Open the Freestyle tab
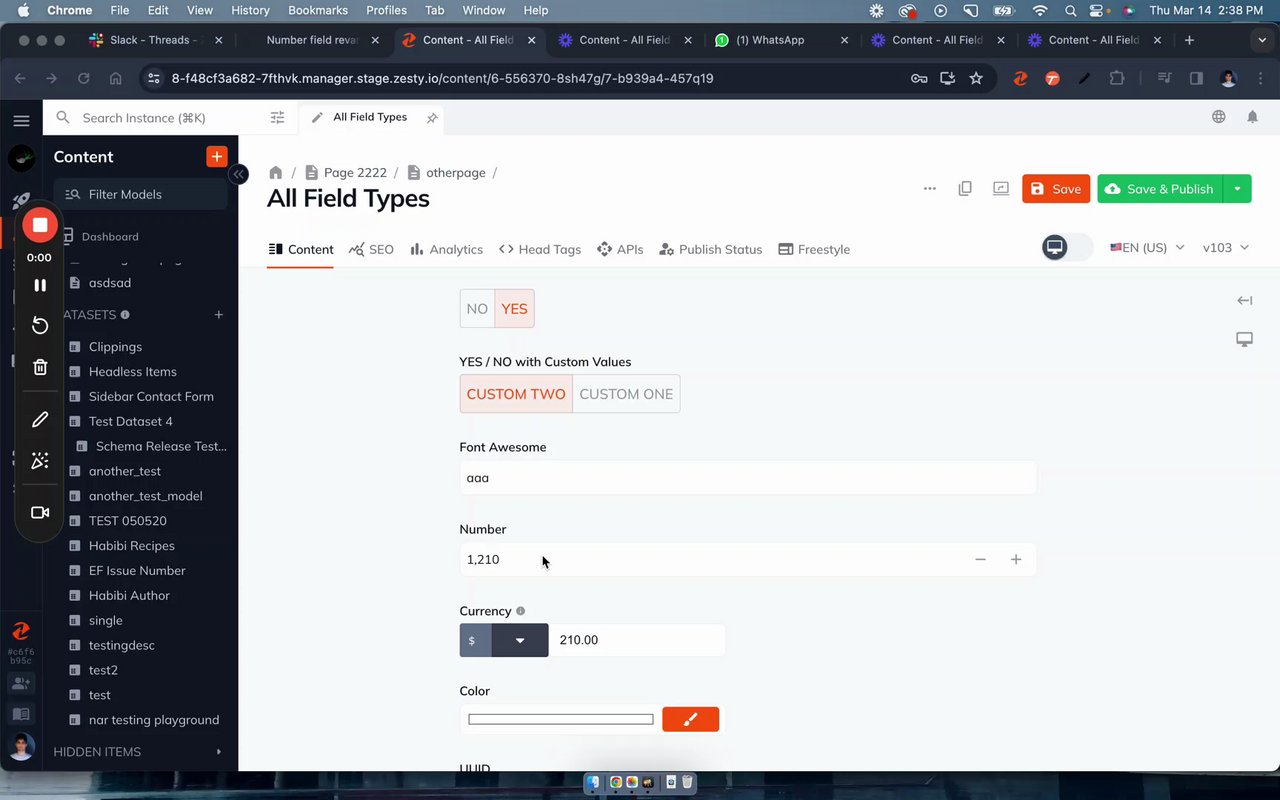The height and width of the screenshot is (800, 1280). click(814, 249)
